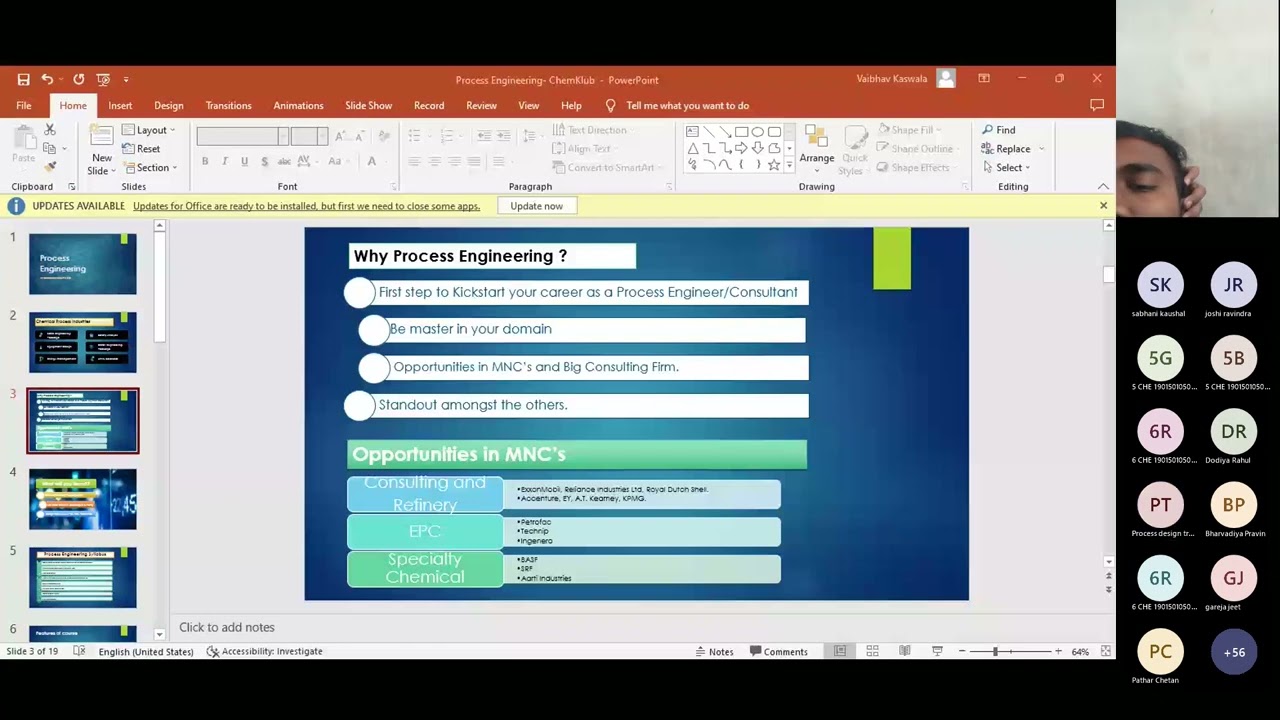The image size is (1280, 720).
Task: Expand the Replace dropdown arrow
Action: [1041, 149]
